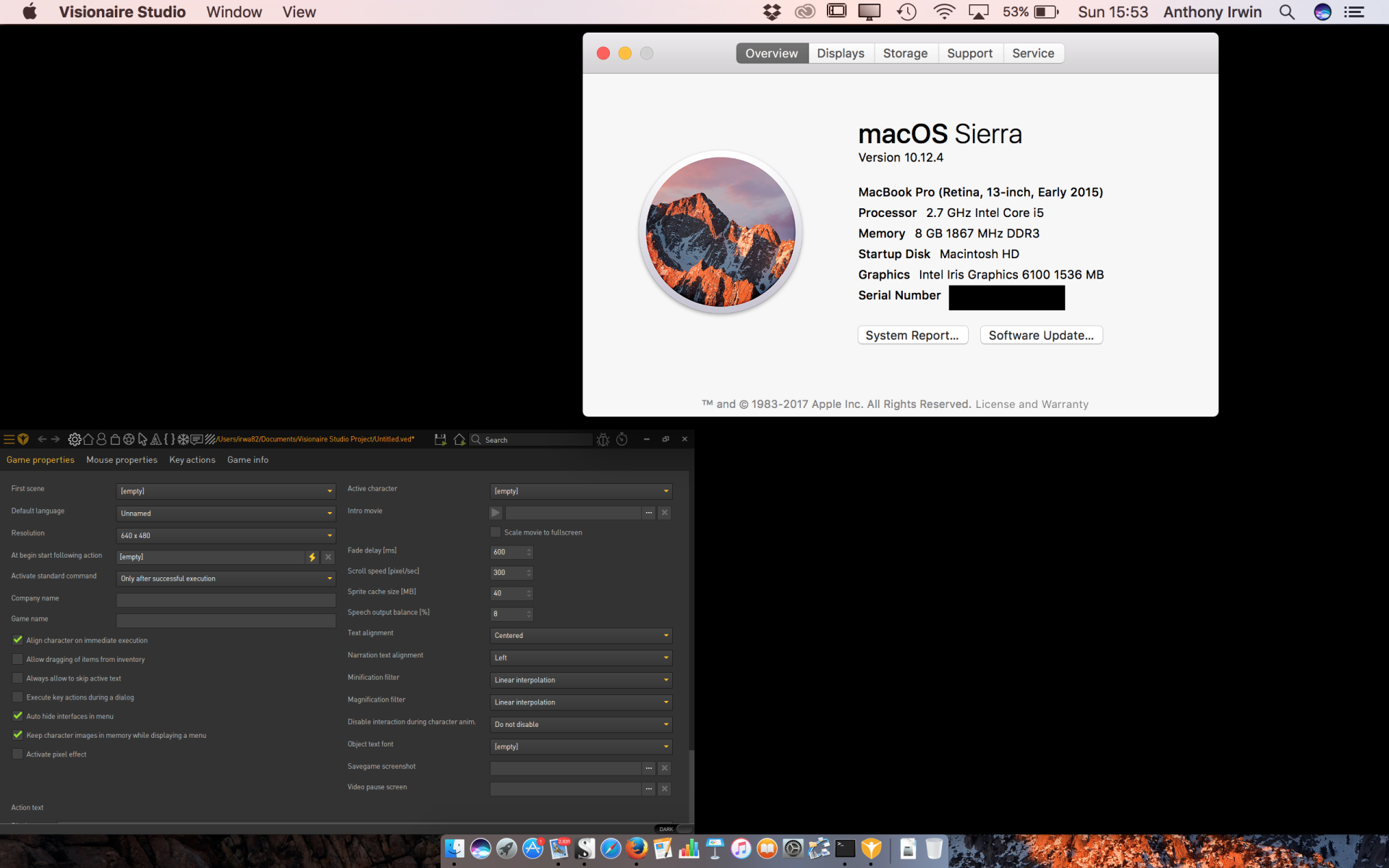Enable Activate pixel effect checkbox
The image size is (1389, 868).
click(x=17, y=754)
